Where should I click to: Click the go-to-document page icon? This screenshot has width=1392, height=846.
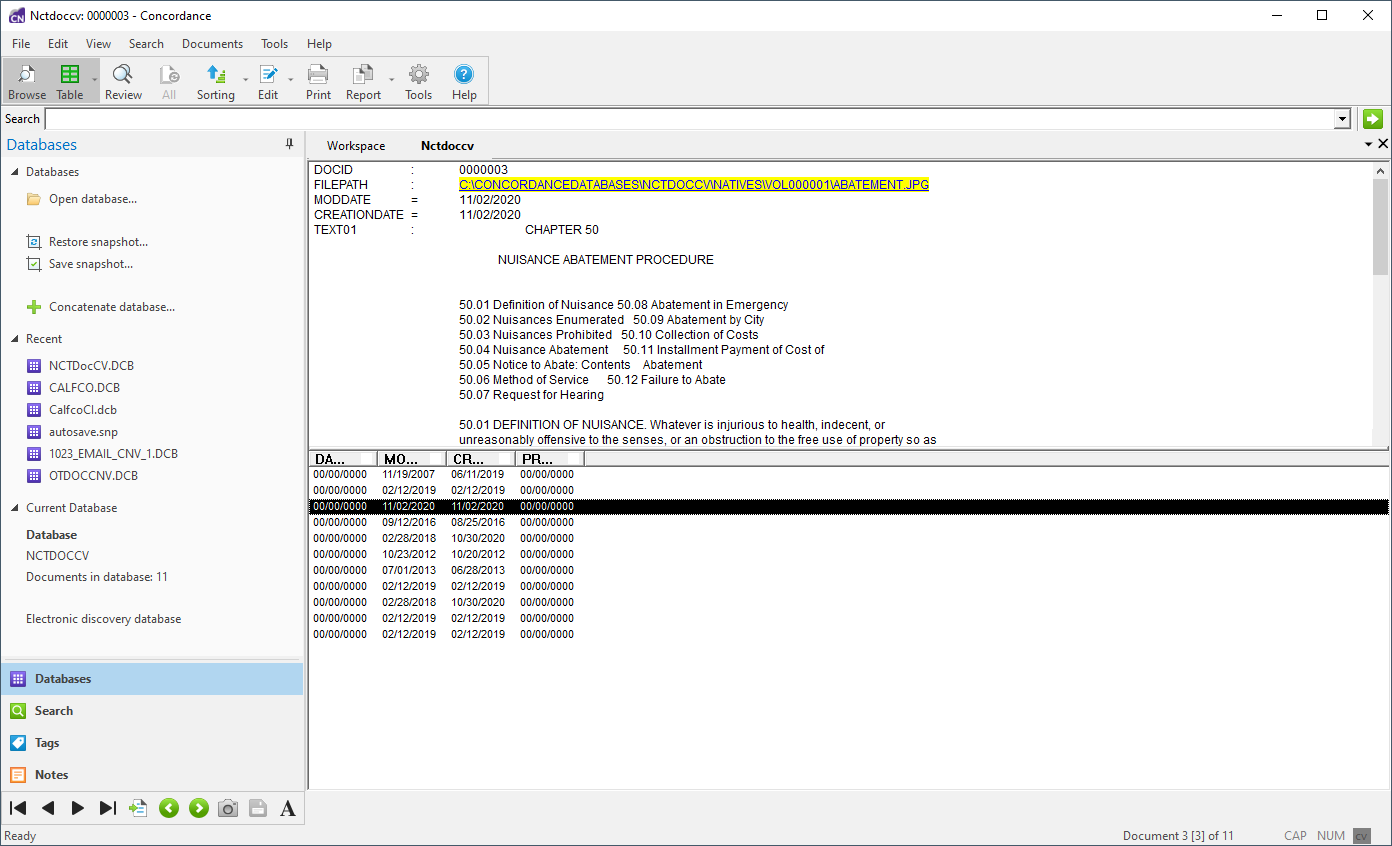[138, 808]
